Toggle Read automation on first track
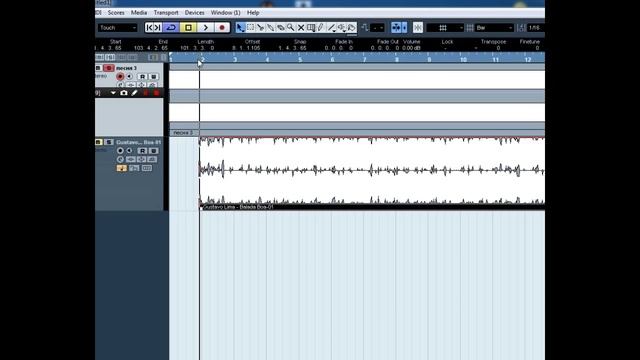 coord(142,76)
